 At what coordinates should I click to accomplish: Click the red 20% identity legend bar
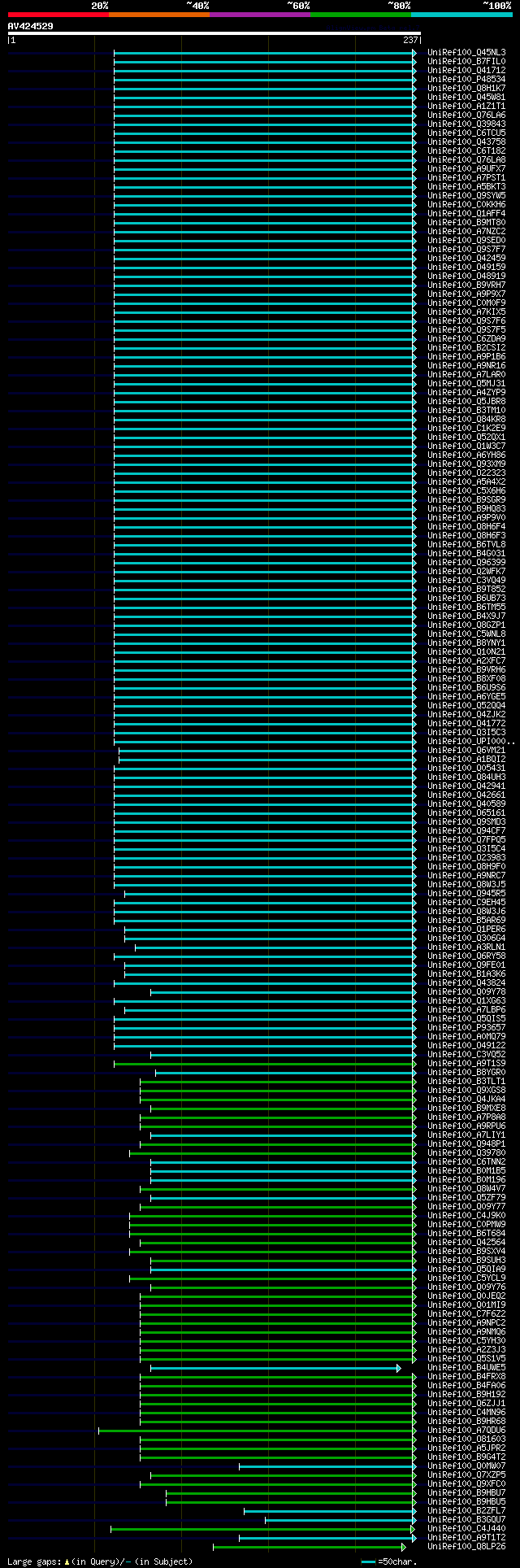[58, 15]
